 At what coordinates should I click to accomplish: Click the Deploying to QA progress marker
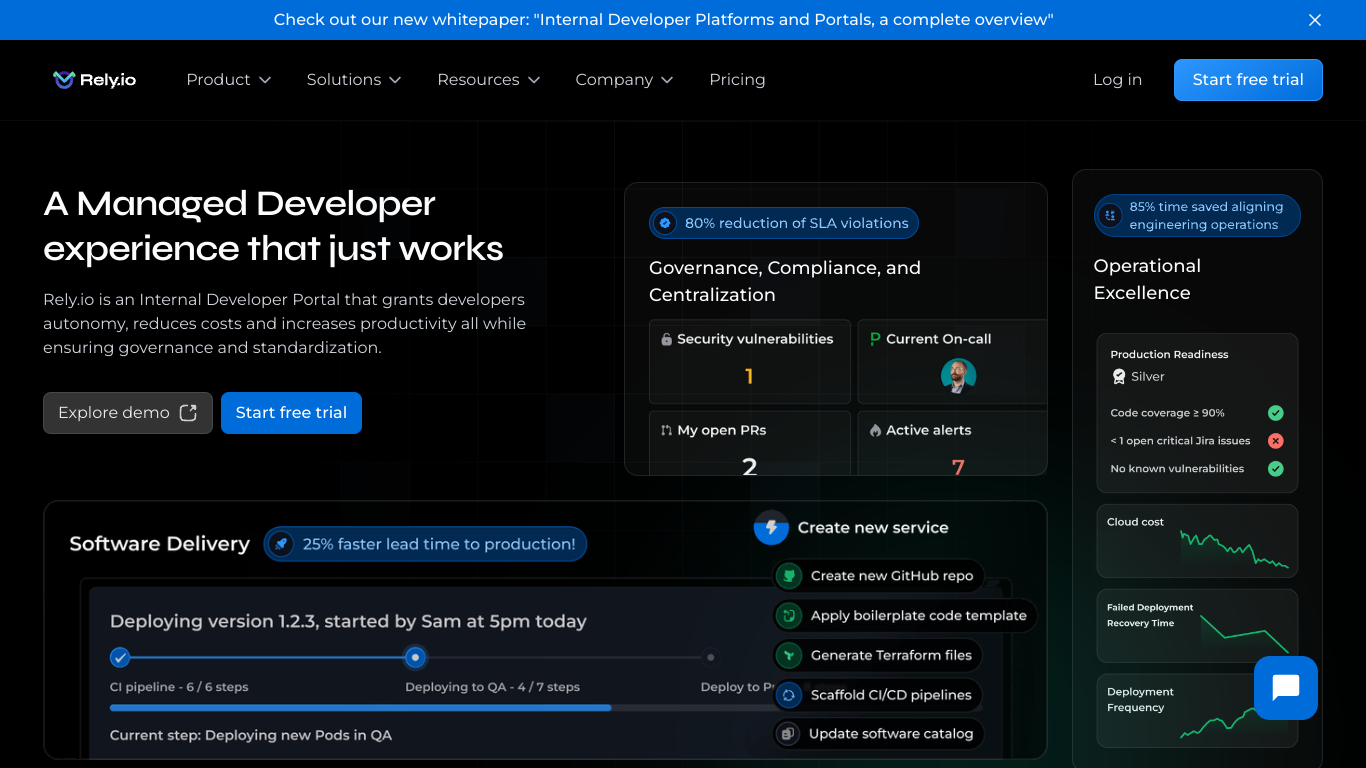pyautogui.click(x=415, y=657)
